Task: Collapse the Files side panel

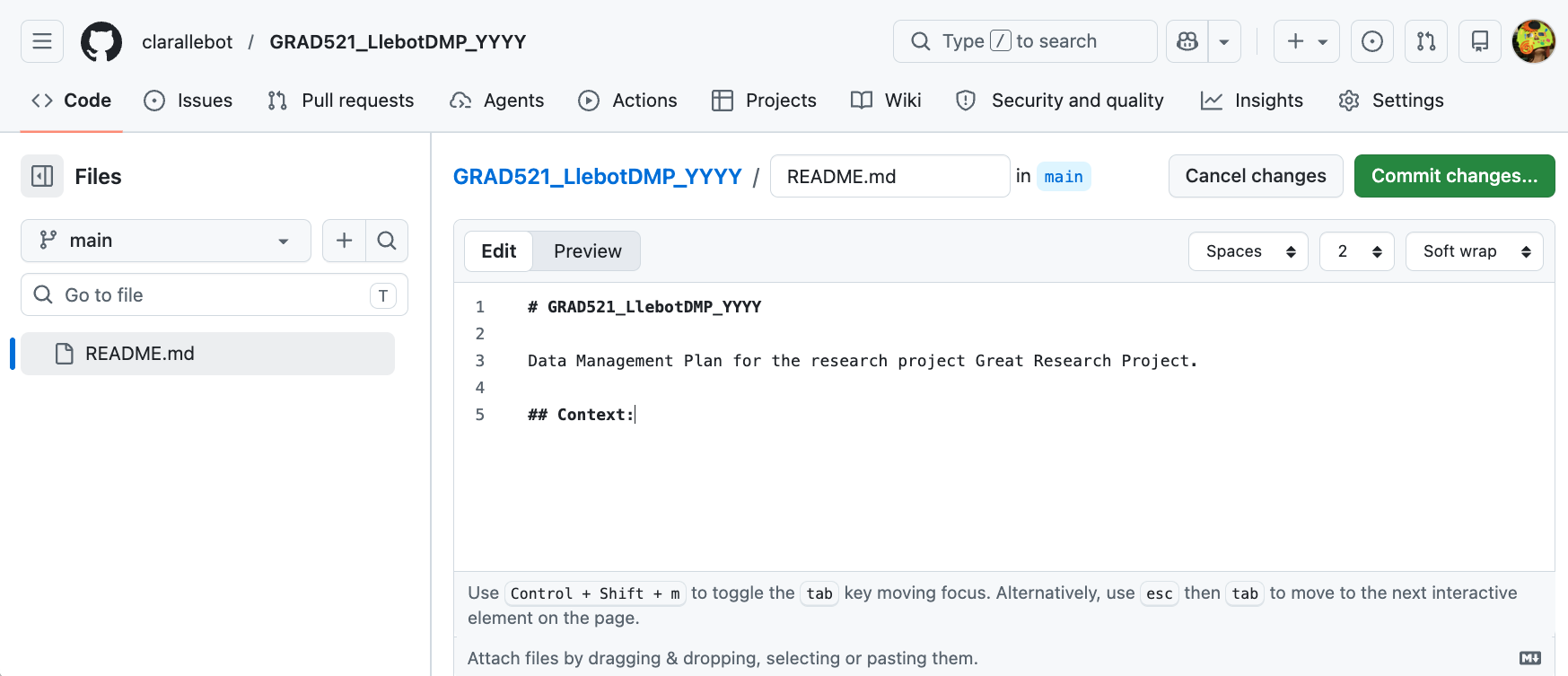Action: [42, 176]
